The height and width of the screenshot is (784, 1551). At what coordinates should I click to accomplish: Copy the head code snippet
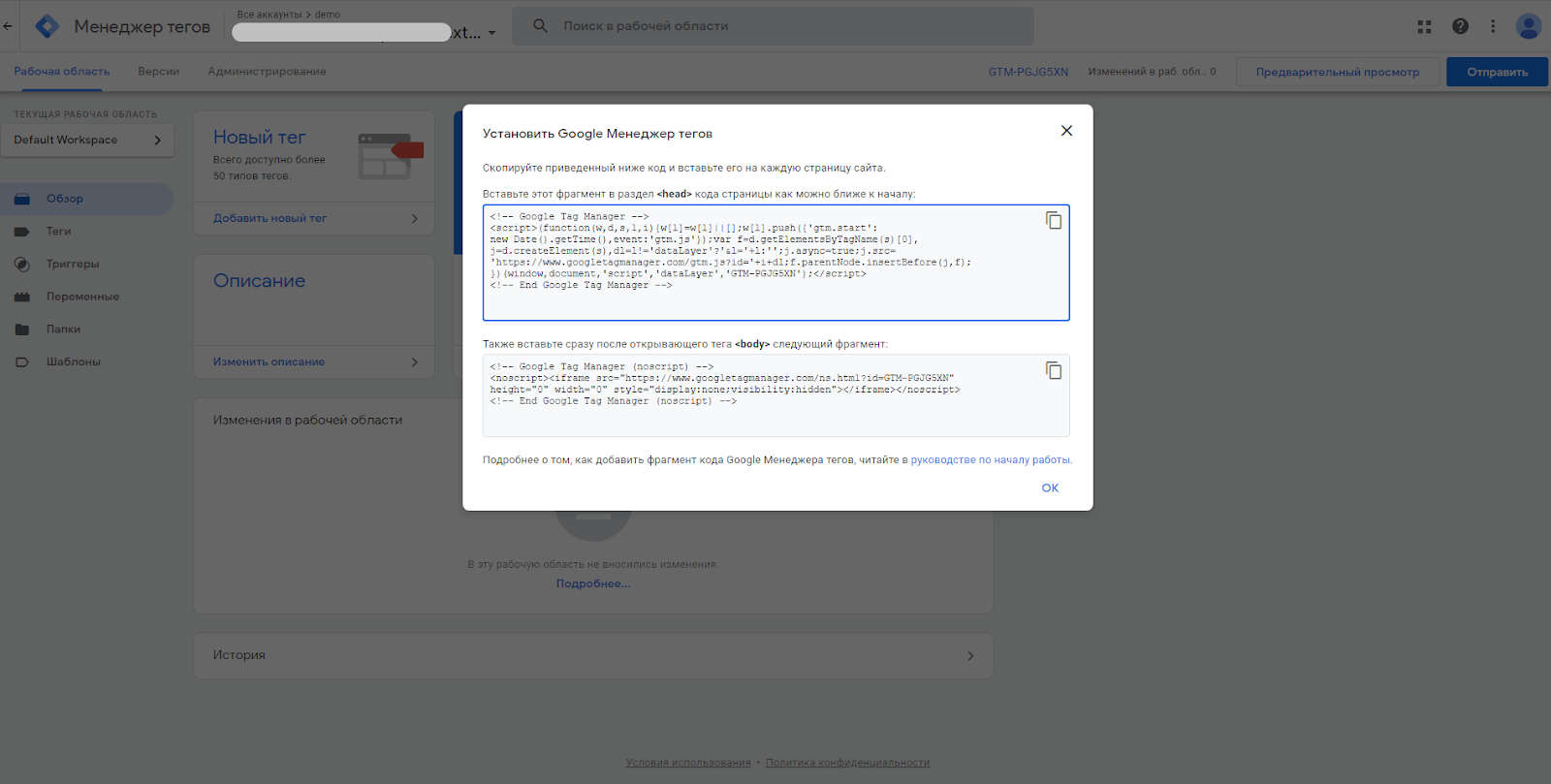1054,221
